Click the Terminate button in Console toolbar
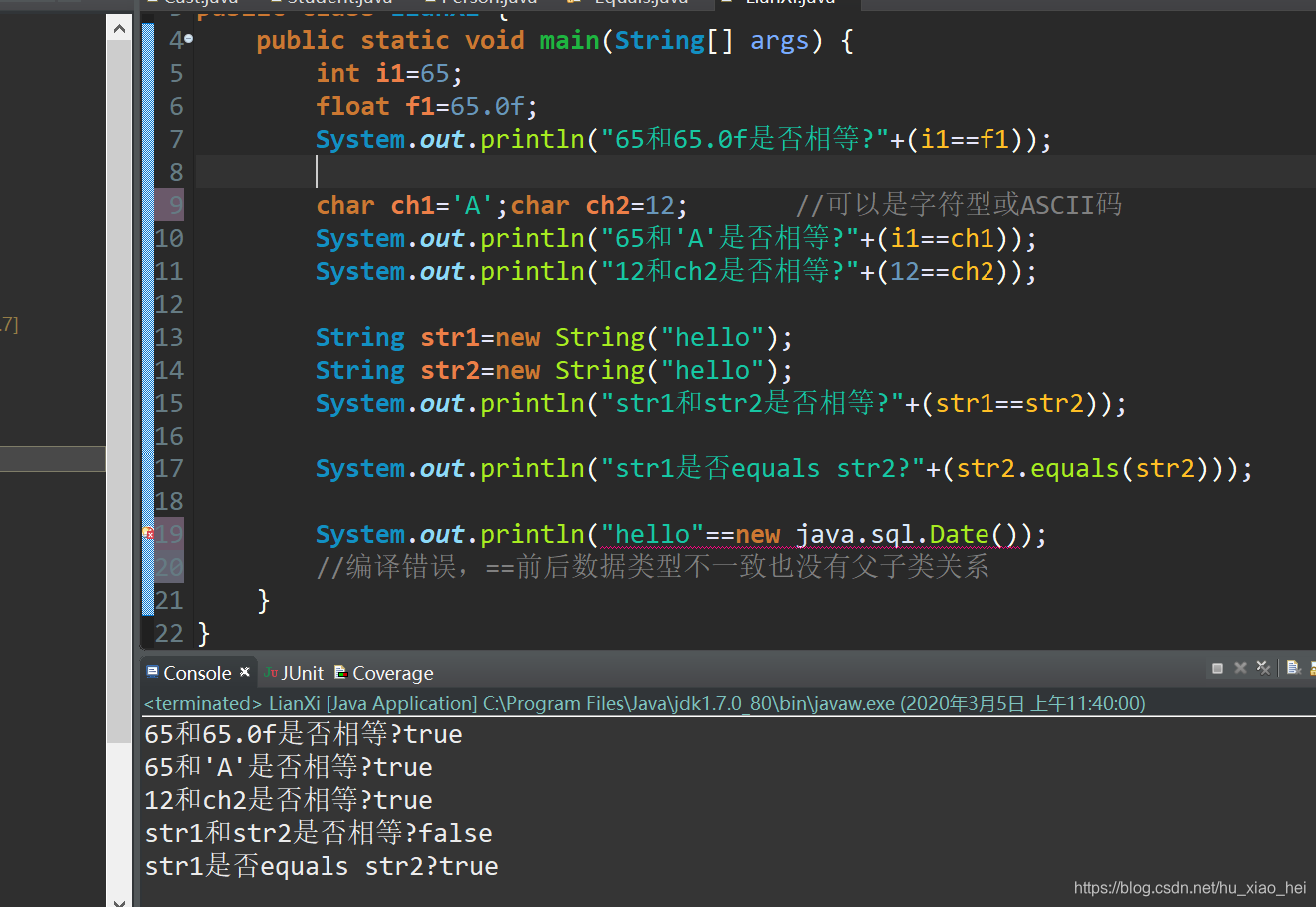This screenshot has width=1316, height=907. (x=1217, y=668)
